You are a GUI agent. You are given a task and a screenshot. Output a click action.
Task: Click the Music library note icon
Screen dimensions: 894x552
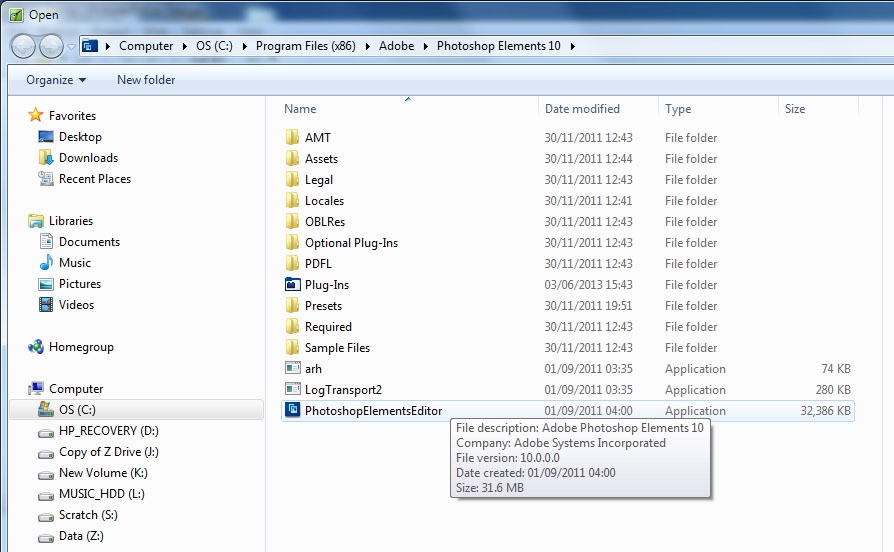[x=46, y=262]
